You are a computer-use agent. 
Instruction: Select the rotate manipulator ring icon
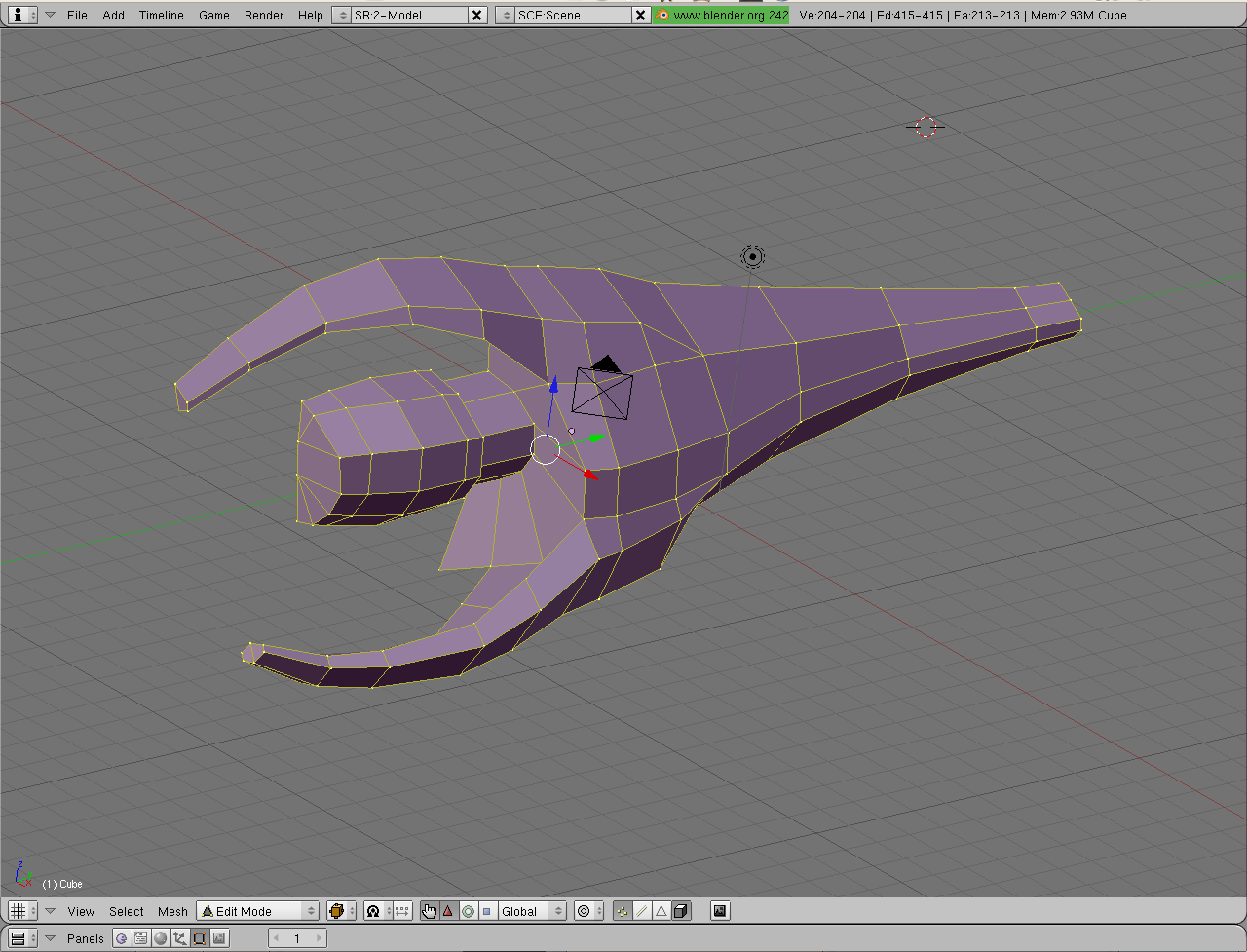point(468,911)
